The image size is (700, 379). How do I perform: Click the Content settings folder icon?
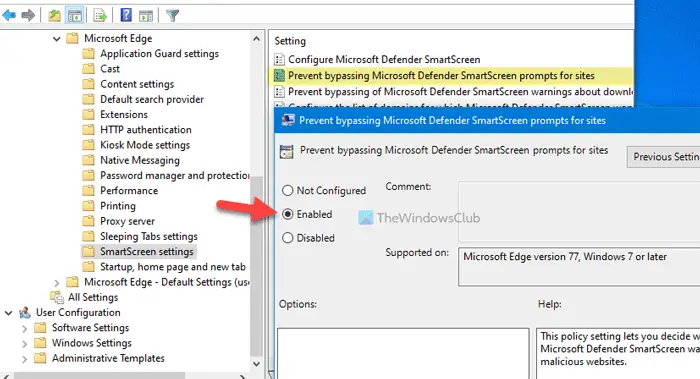coord(88,84)
